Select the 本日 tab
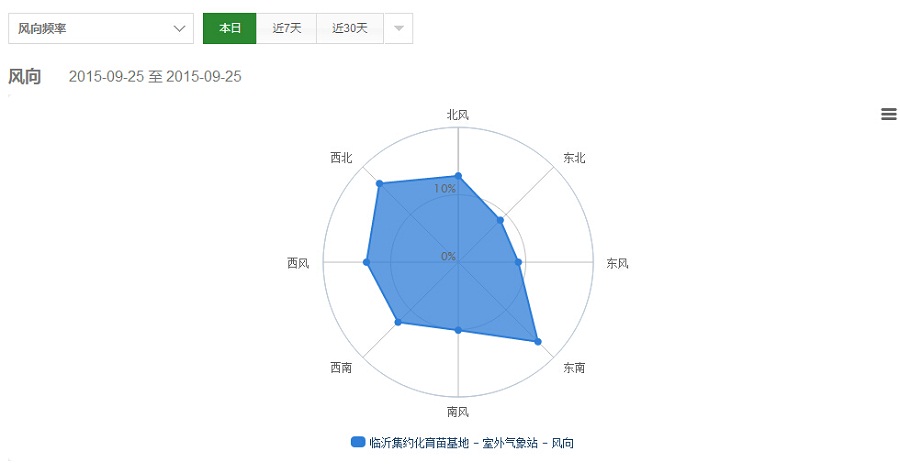Image resolution: width=900 pixels, height=473 pixels. (229, 28)
